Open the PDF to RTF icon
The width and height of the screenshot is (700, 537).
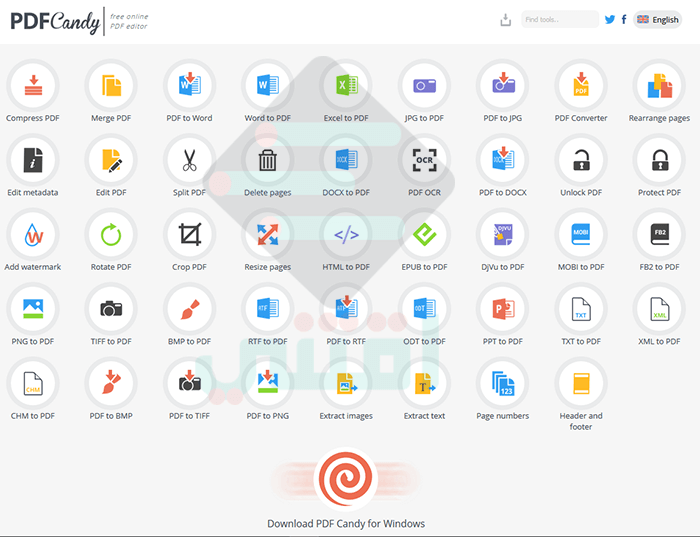pyautogui.click(x=346, y=308)
